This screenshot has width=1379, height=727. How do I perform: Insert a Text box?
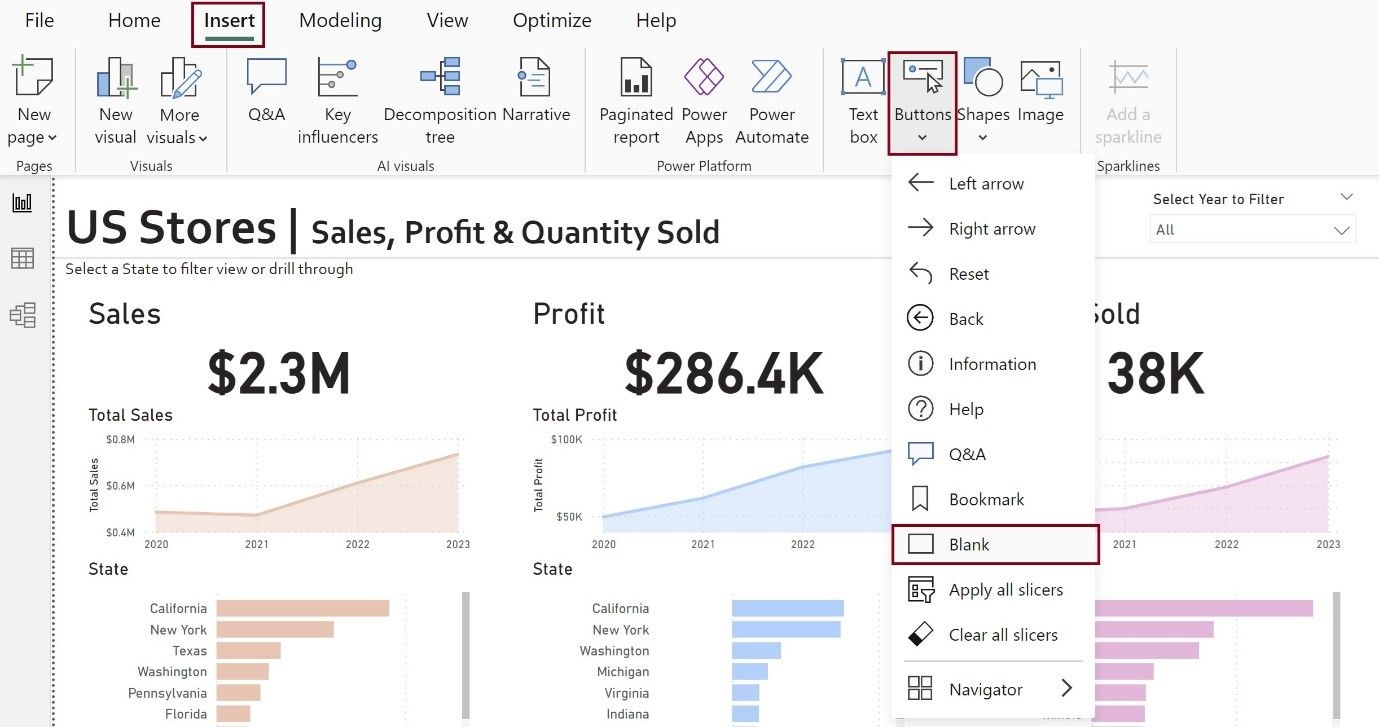(x=863, y=101)
